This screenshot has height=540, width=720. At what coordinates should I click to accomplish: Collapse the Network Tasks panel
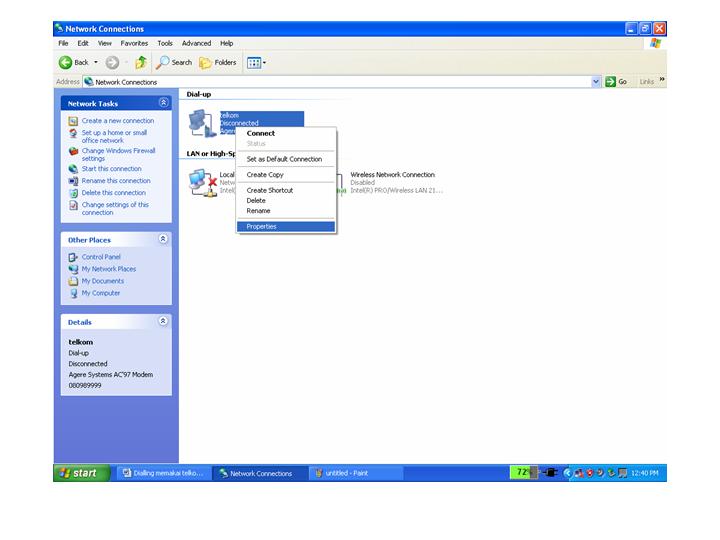(163, 103)
